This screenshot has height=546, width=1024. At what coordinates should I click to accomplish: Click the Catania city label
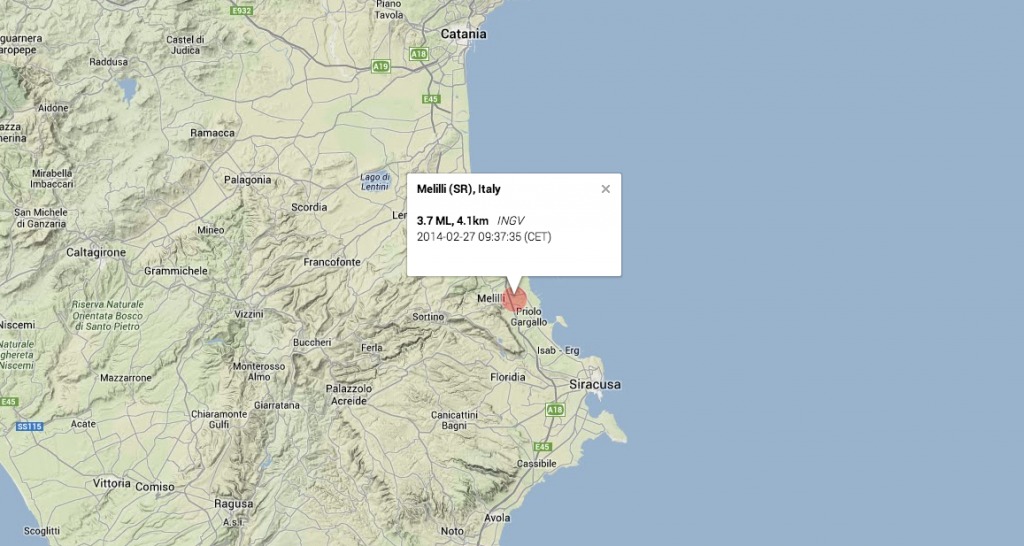pyautogui.click(x=463, y=34)
